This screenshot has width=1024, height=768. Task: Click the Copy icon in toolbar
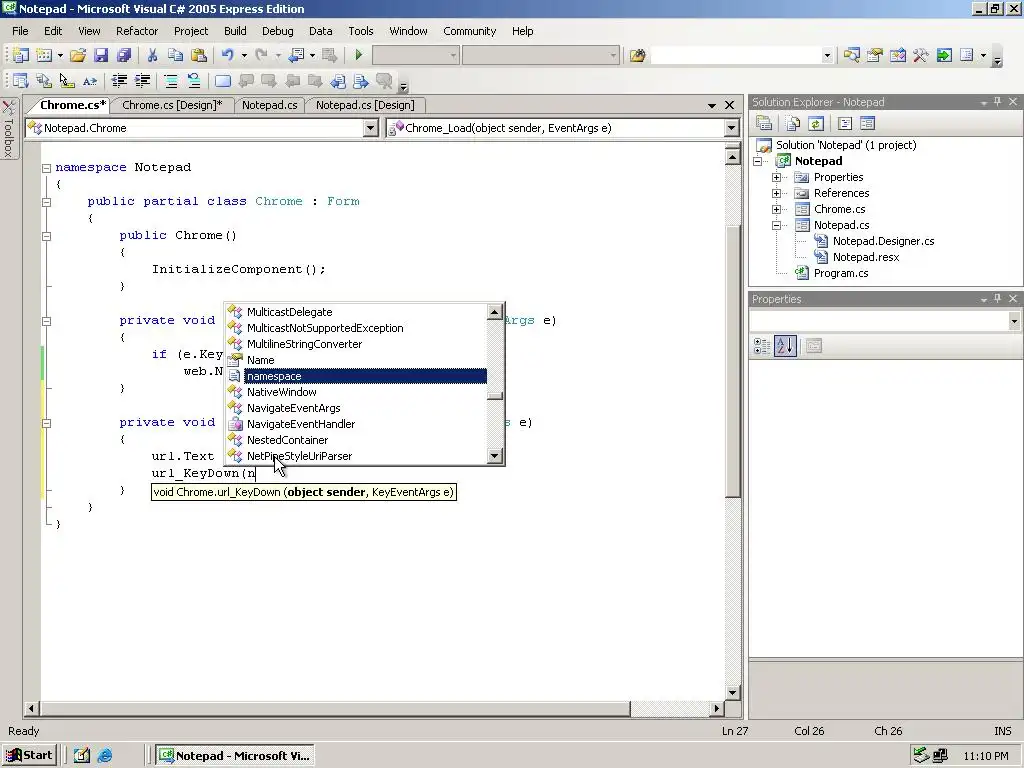pyautogui.click(x=175, y=56)
